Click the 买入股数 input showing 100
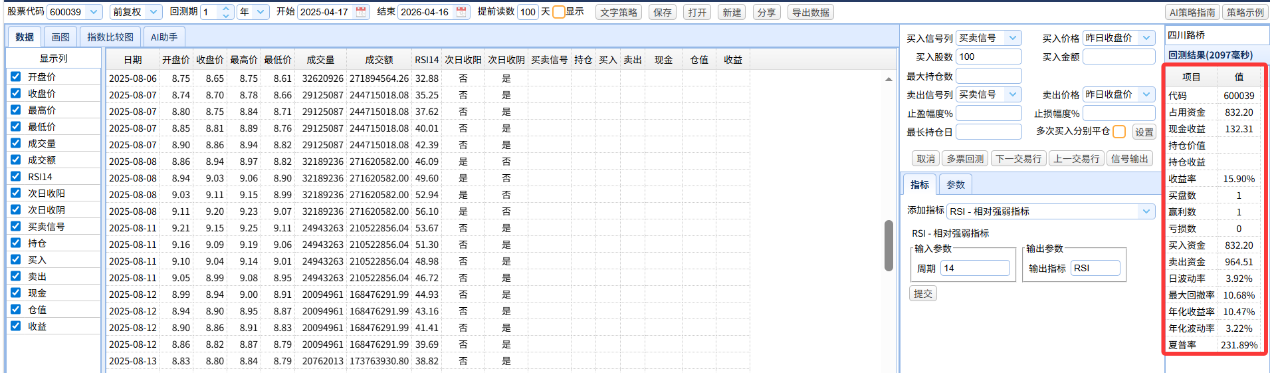 point(988,56)
